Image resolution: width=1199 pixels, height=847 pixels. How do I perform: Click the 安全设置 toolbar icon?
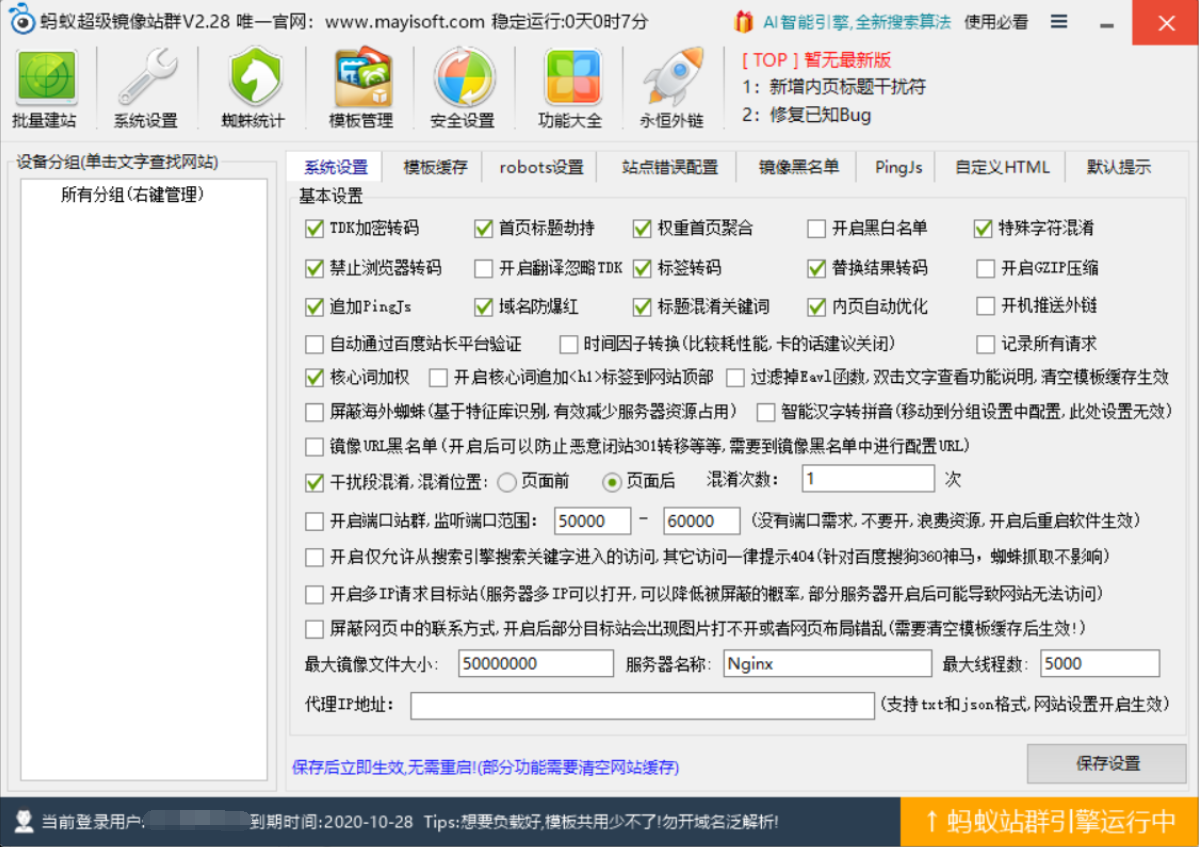(463, 80)
